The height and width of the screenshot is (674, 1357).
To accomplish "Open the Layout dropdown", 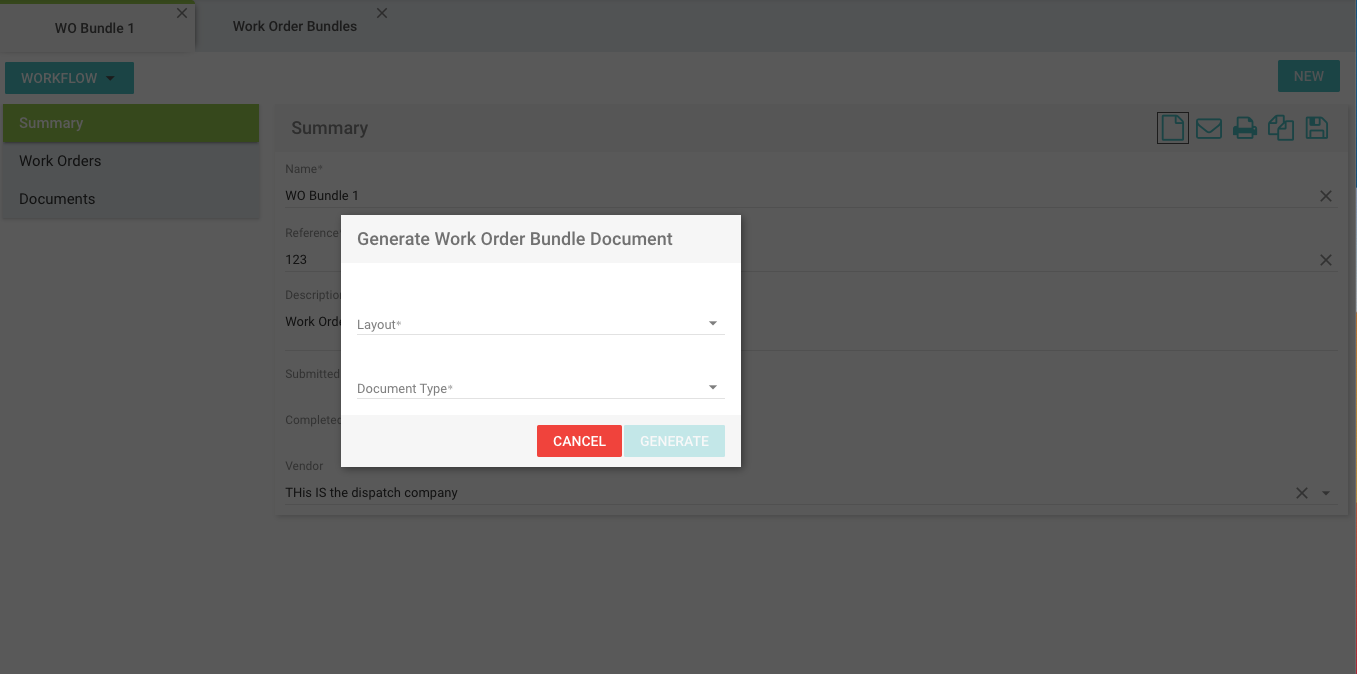I will click(x=540, y=324).
